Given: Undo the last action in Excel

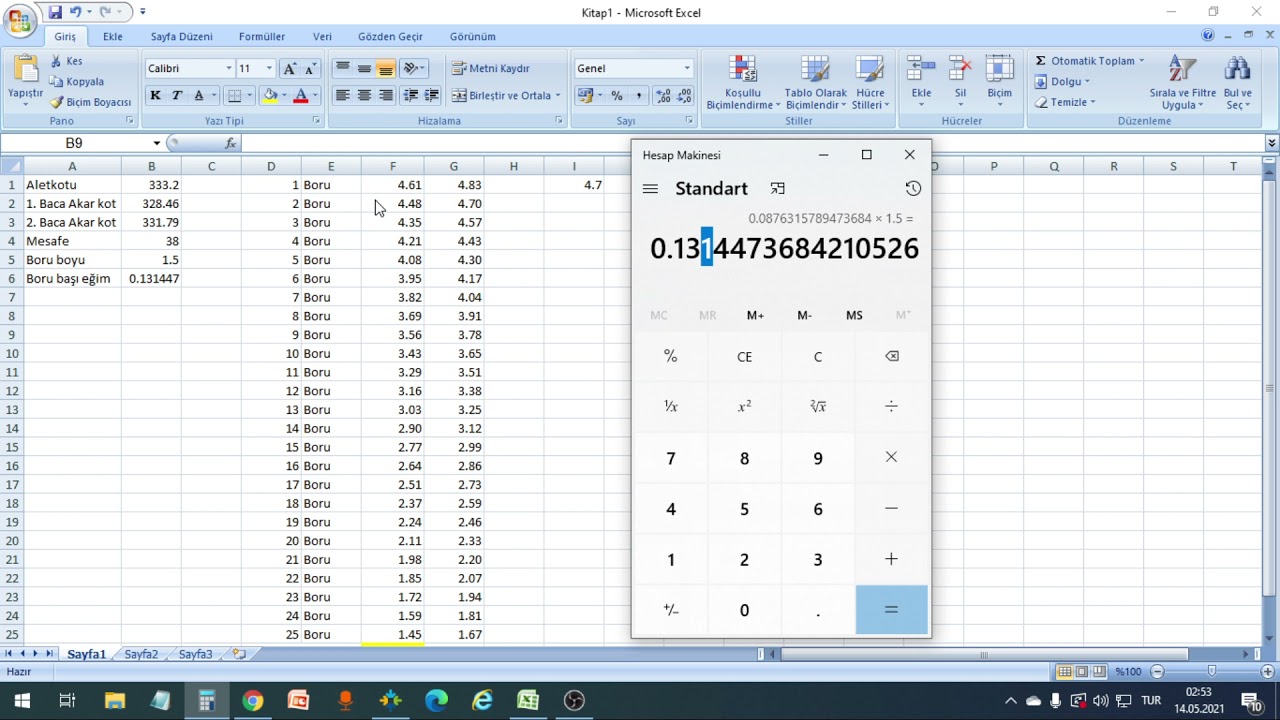Looking at the screenshot, I should (75, 12).
